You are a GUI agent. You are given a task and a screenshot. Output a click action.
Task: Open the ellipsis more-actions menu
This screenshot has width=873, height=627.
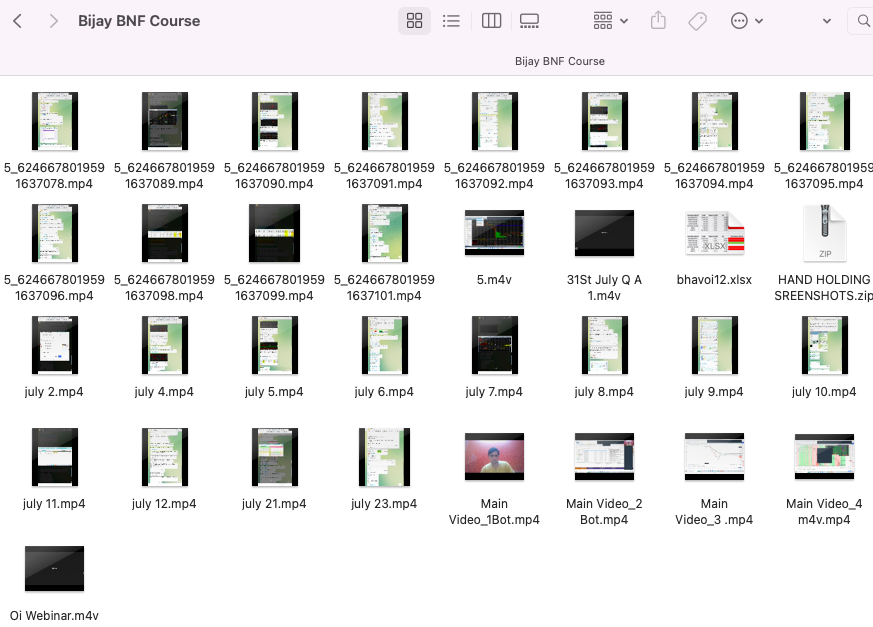(746, 21)
